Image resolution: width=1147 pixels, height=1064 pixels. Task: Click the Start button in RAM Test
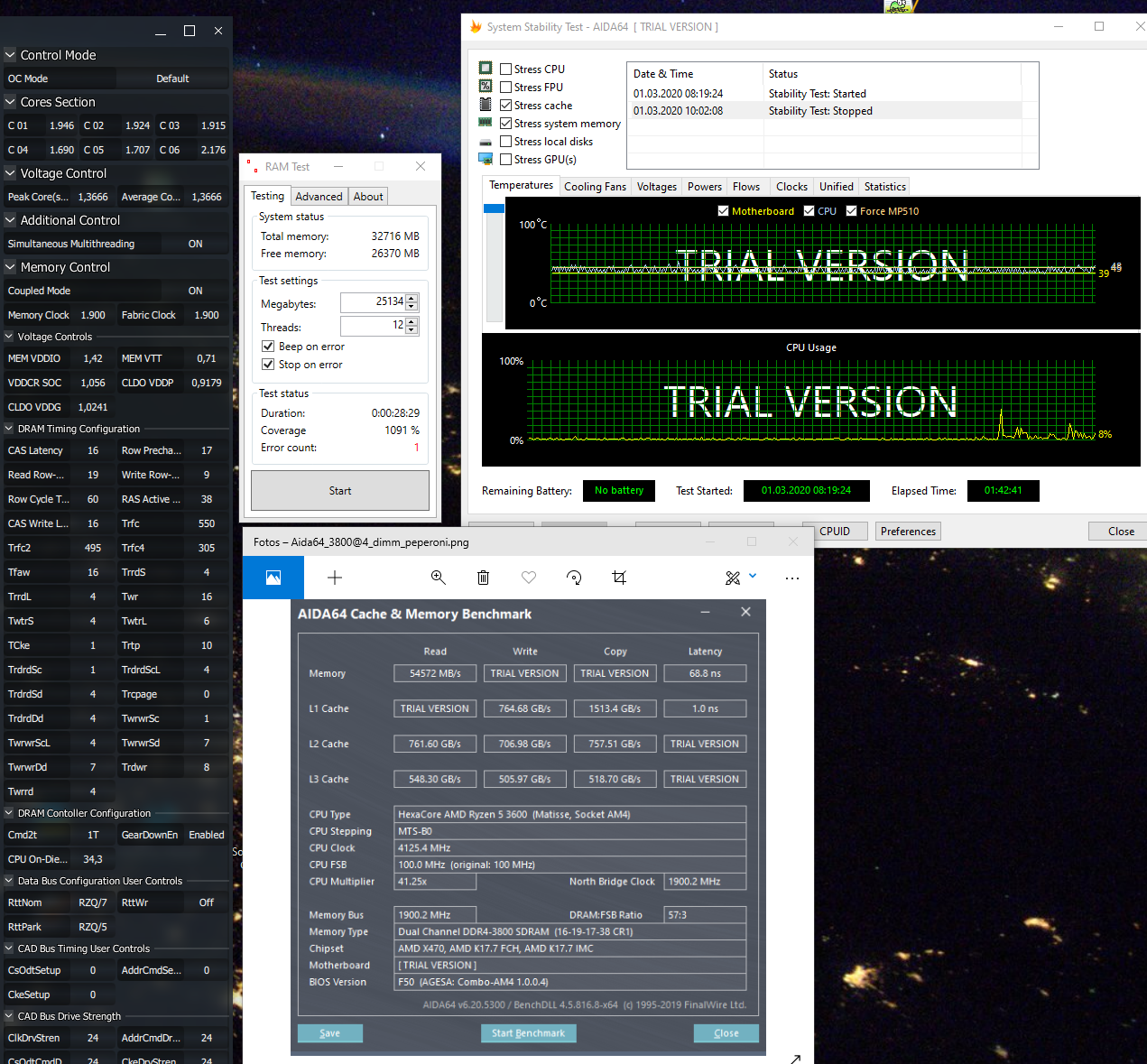340,491
